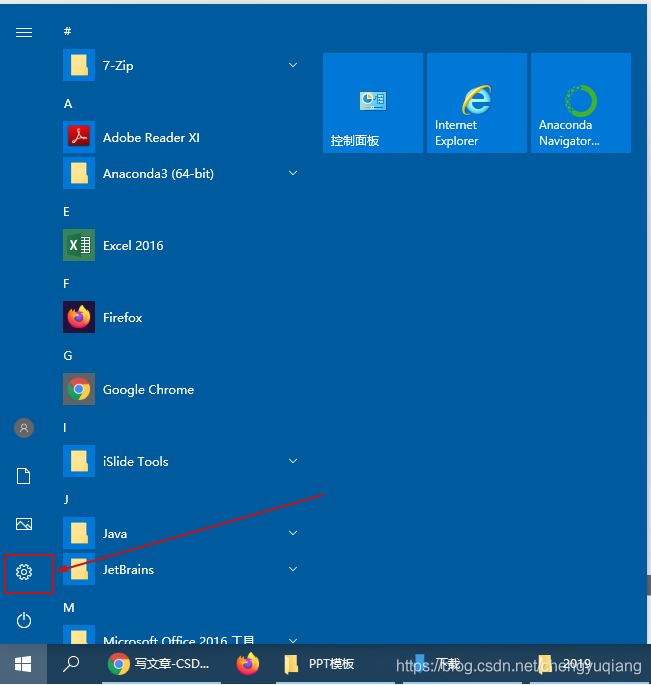Open the user account icon
The image size is (651, 685).
click(x=24, y=428)
